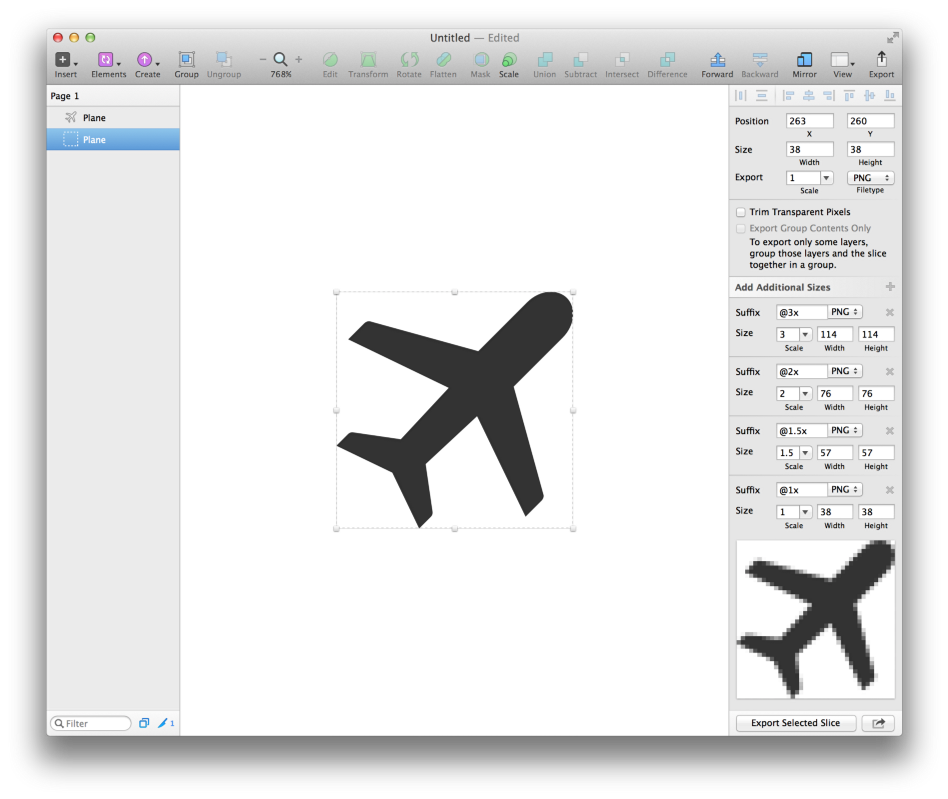Align layers to left edge
The image size is (948, 799).
788,95
